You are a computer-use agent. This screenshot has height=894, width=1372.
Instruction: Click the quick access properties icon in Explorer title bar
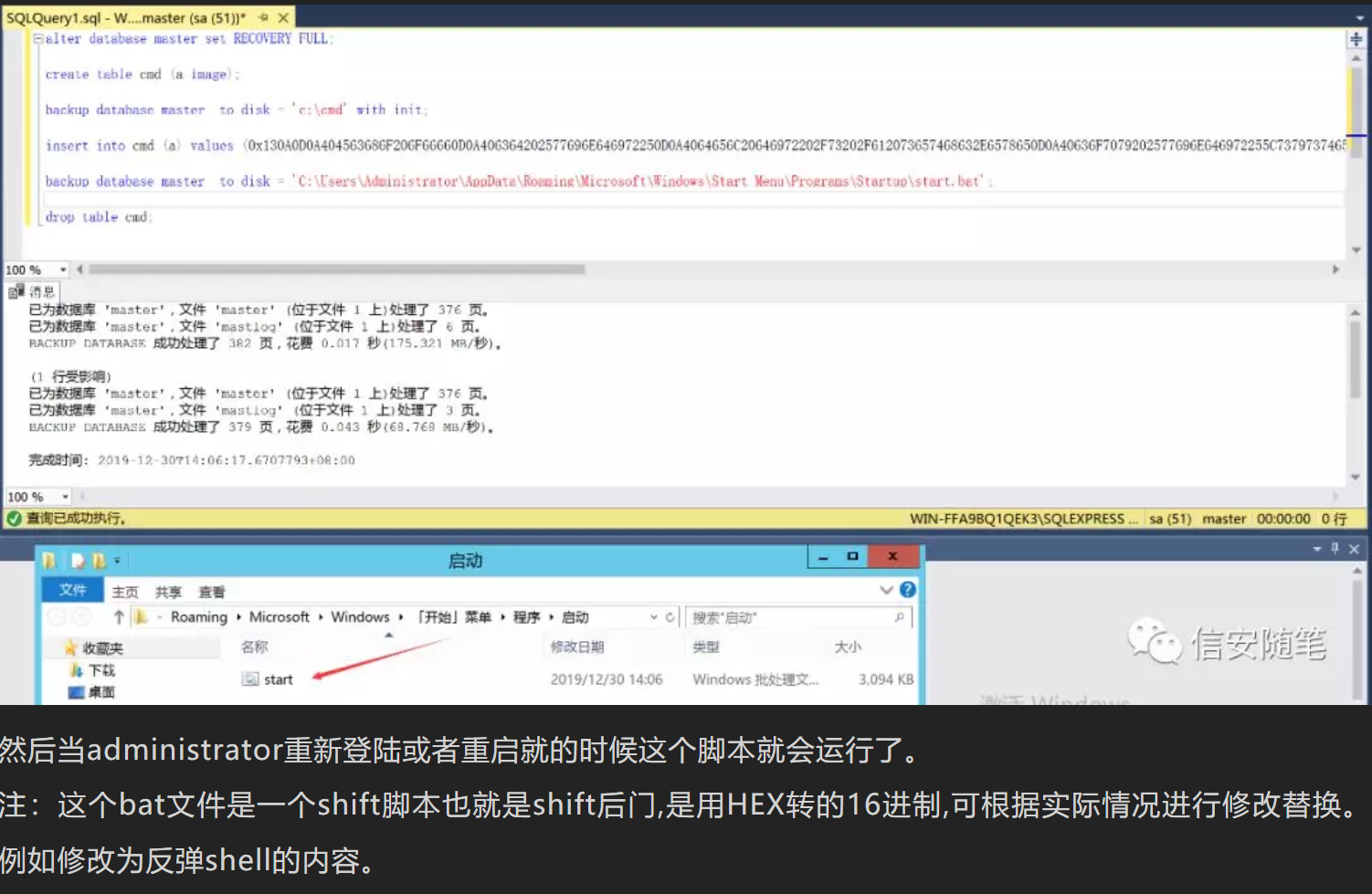(79, 560)
